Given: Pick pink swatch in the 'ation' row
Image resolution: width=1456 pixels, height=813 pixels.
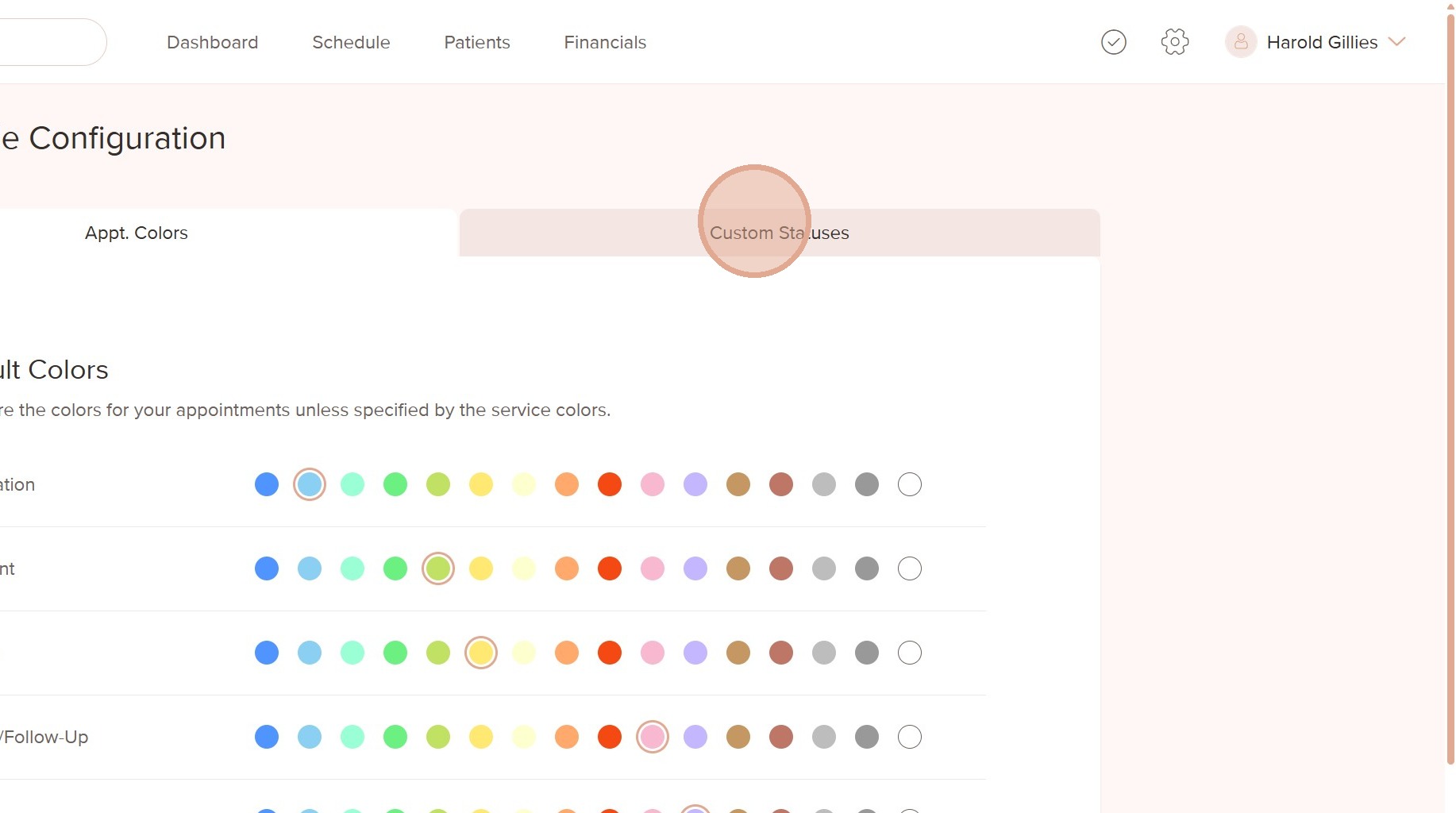Looking at the screenshot, I should (653, 484).
